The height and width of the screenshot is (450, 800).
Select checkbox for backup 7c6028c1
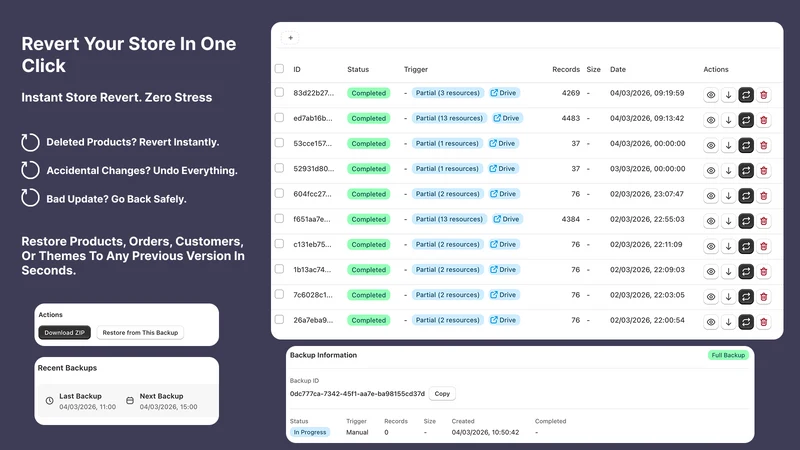(x=279, y=294)
